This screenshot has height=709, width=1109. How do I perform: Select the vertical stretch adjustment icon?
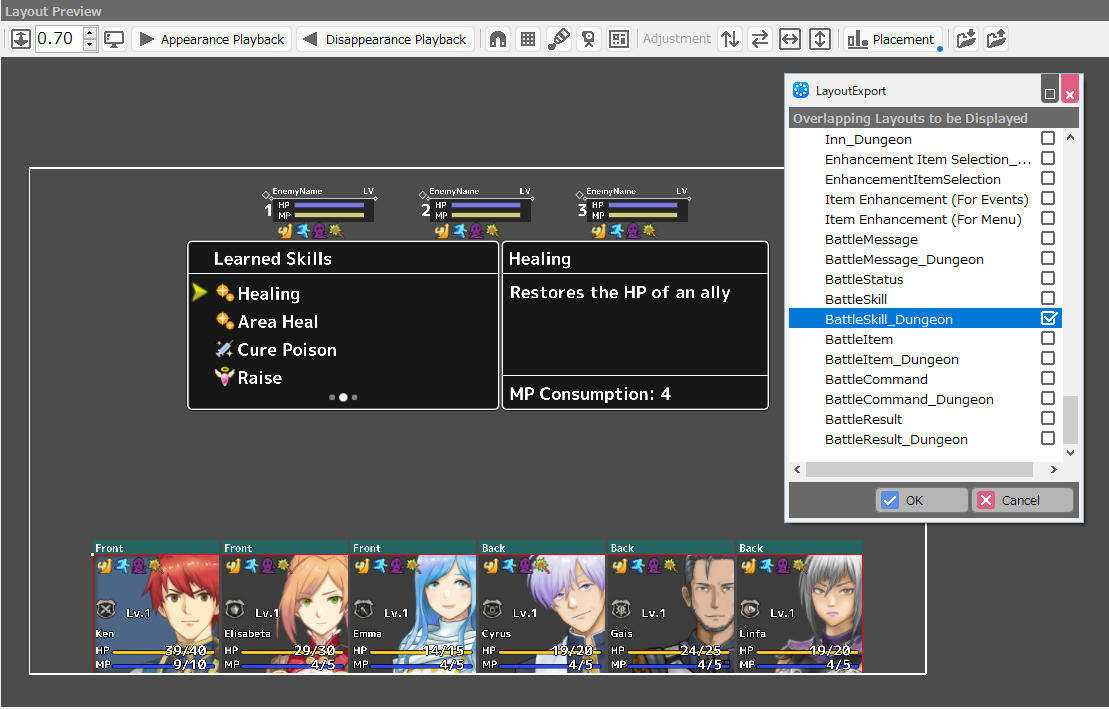(818, 38)
